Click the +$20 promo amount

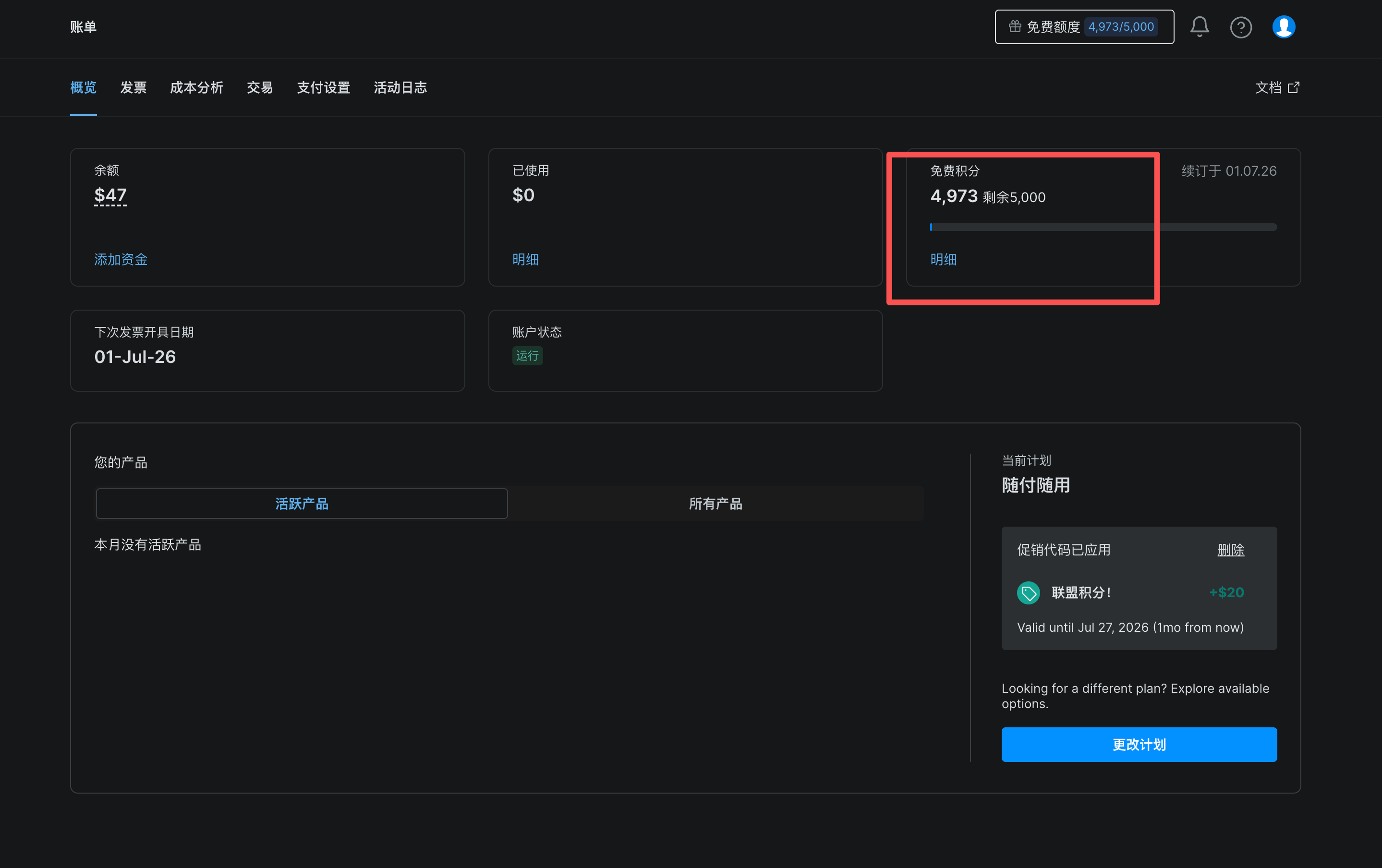click(1226, 592)
